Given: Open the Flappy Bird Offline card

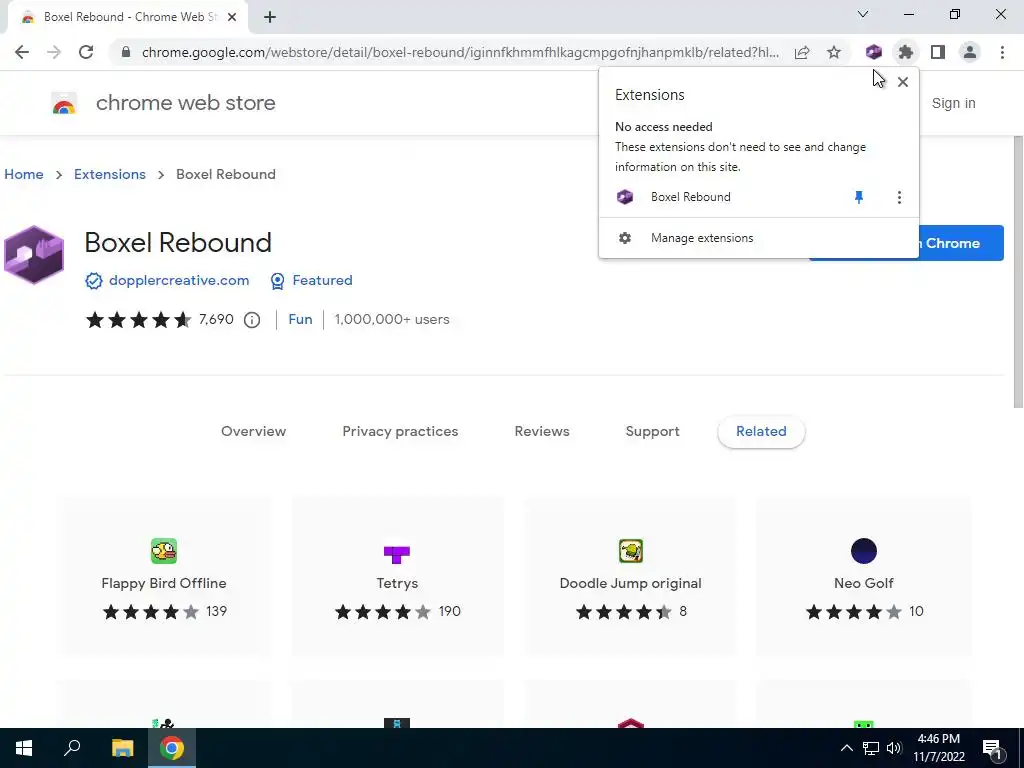Looking at the screenshot, I should tap(164, 577).
